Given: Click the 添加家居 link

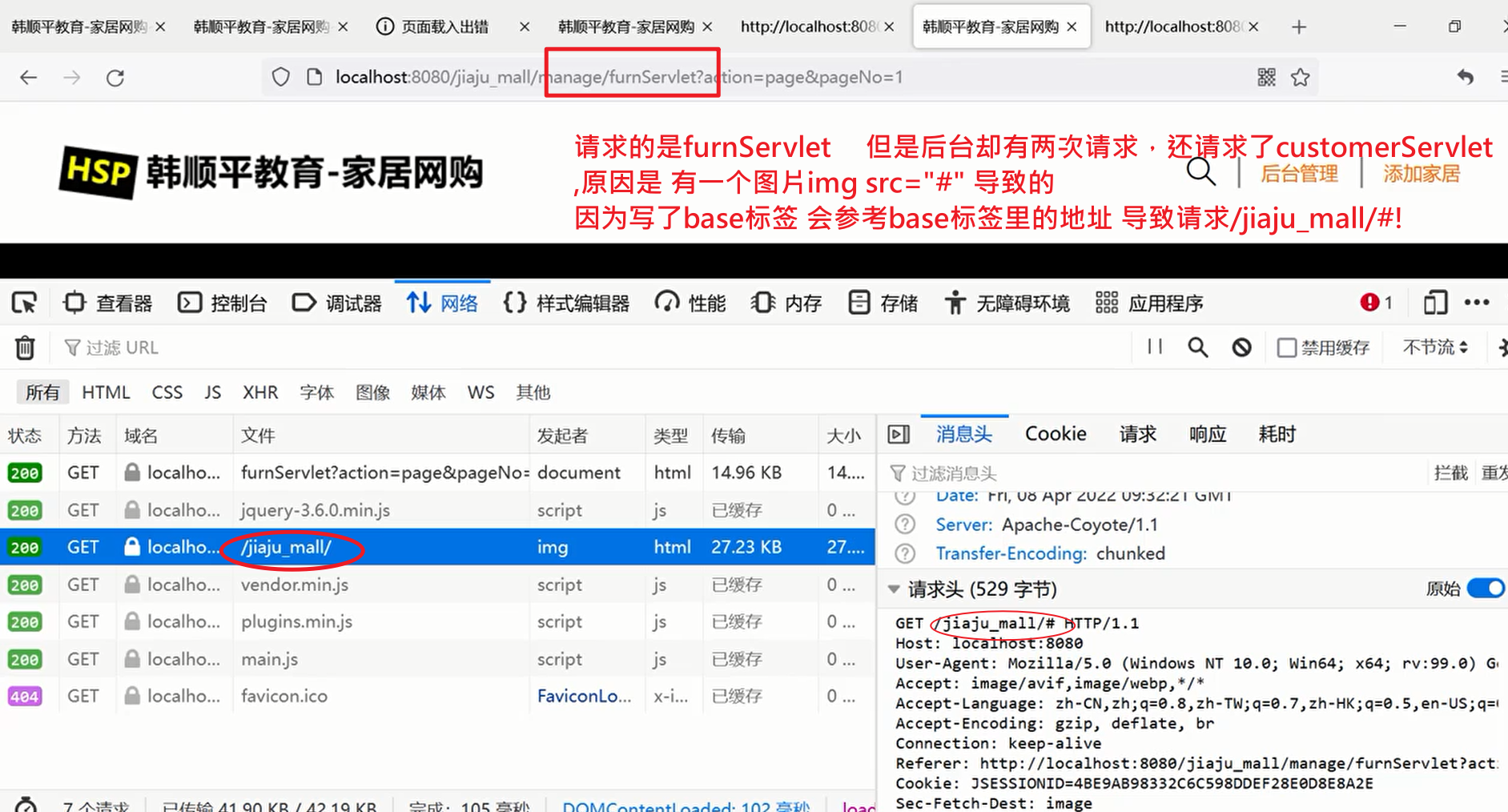Looking at the screenshot, I should tap(1422, 174).
